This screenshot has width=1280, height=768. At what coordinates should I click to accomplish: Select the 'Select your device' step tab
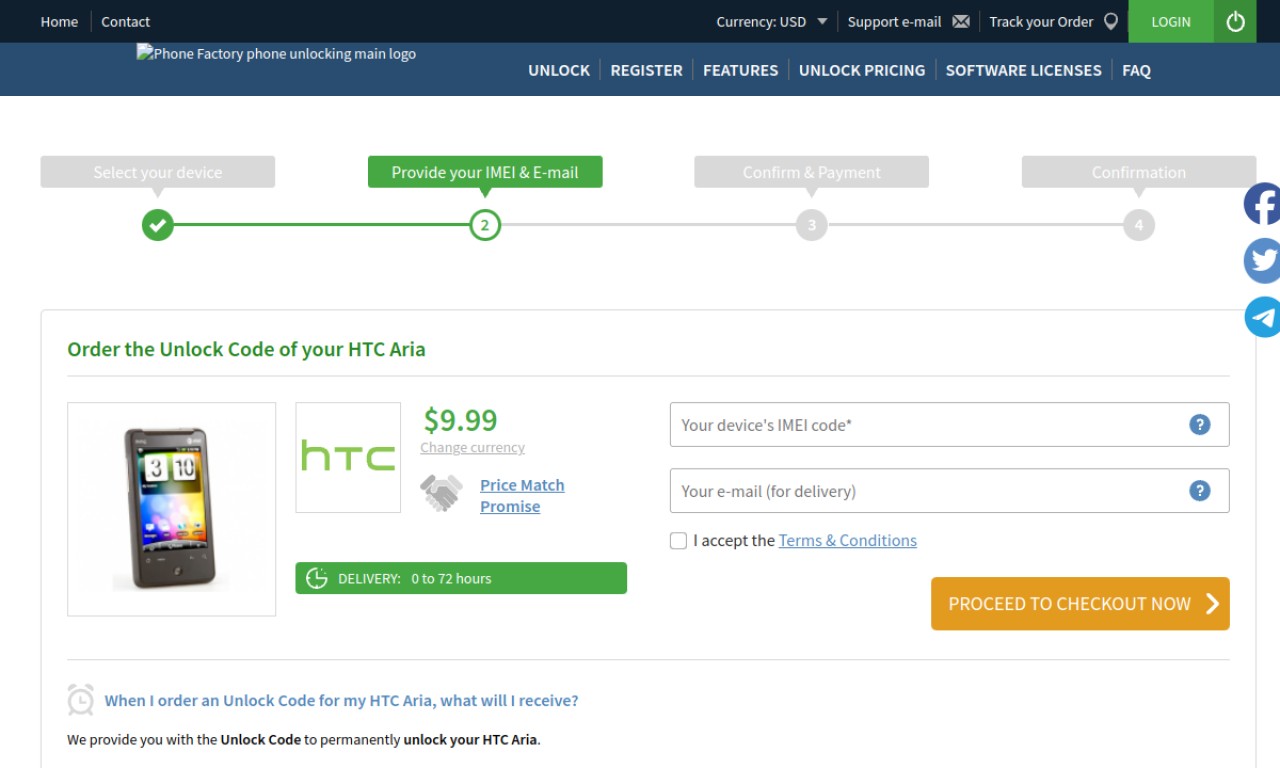click(157, 172)
